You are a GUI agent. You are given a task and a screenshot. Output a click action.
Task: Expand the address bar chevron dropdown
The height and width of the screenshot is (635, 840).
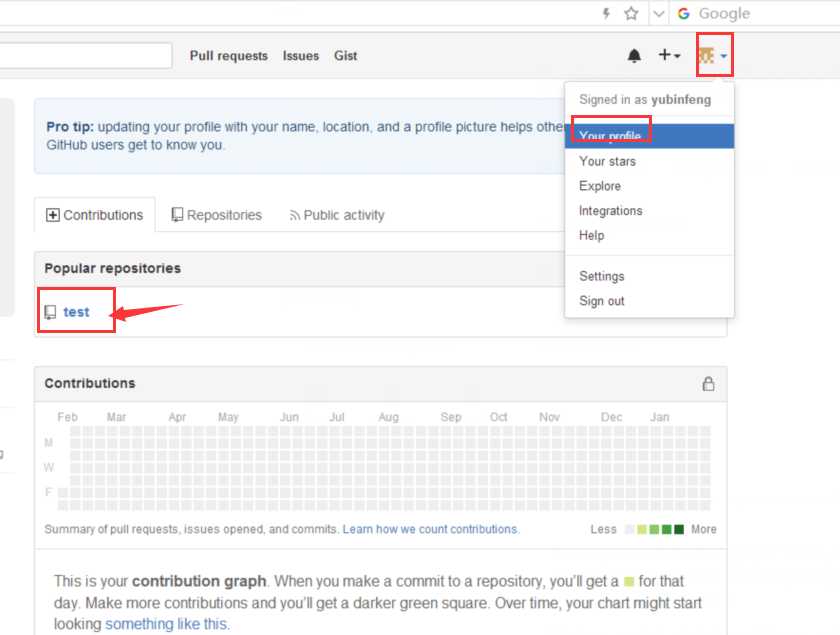tap(659, 13)
